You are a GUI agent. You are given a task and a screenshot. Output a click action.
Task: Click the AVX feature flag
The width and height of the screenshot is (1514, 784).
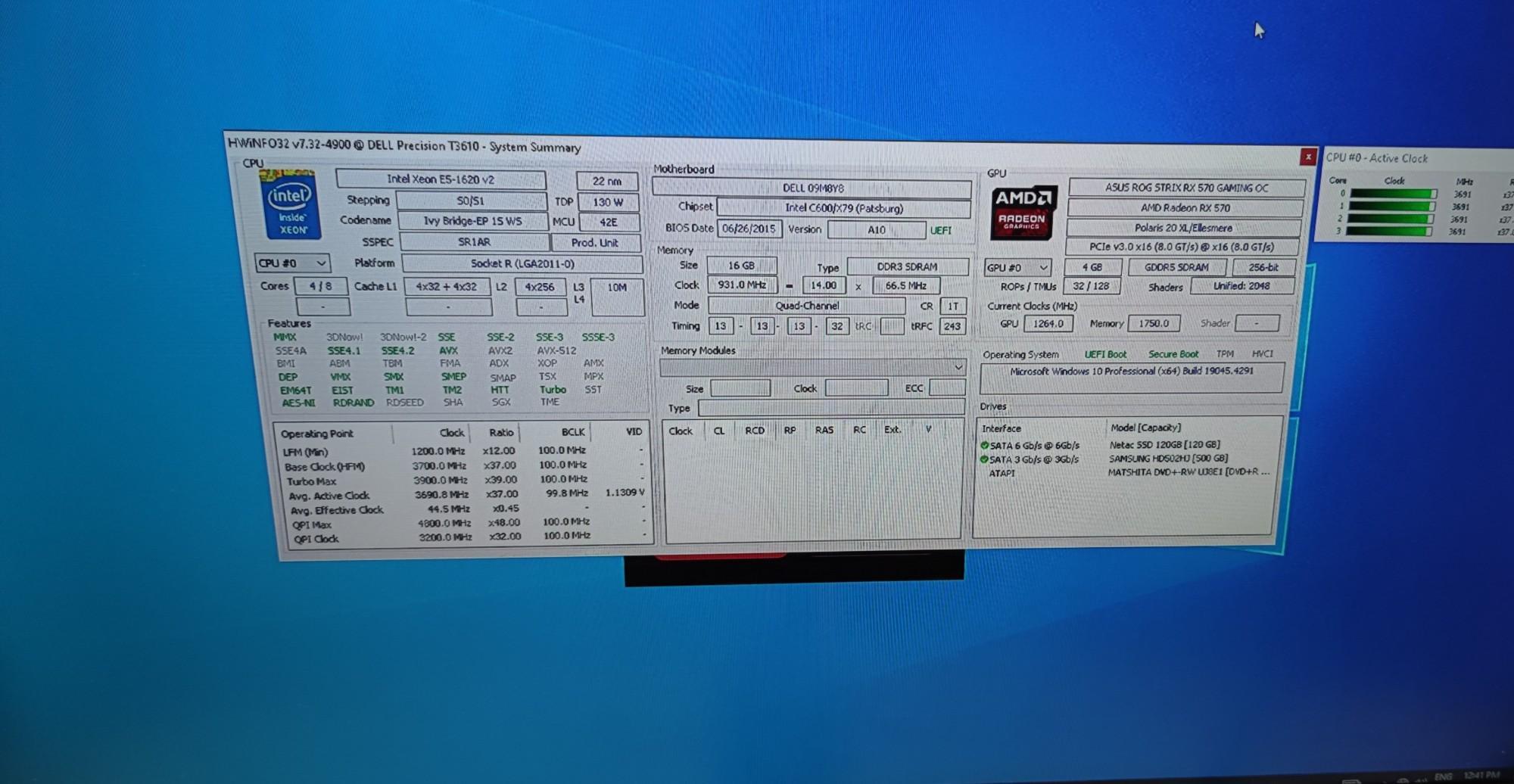(x=448, y=350)
